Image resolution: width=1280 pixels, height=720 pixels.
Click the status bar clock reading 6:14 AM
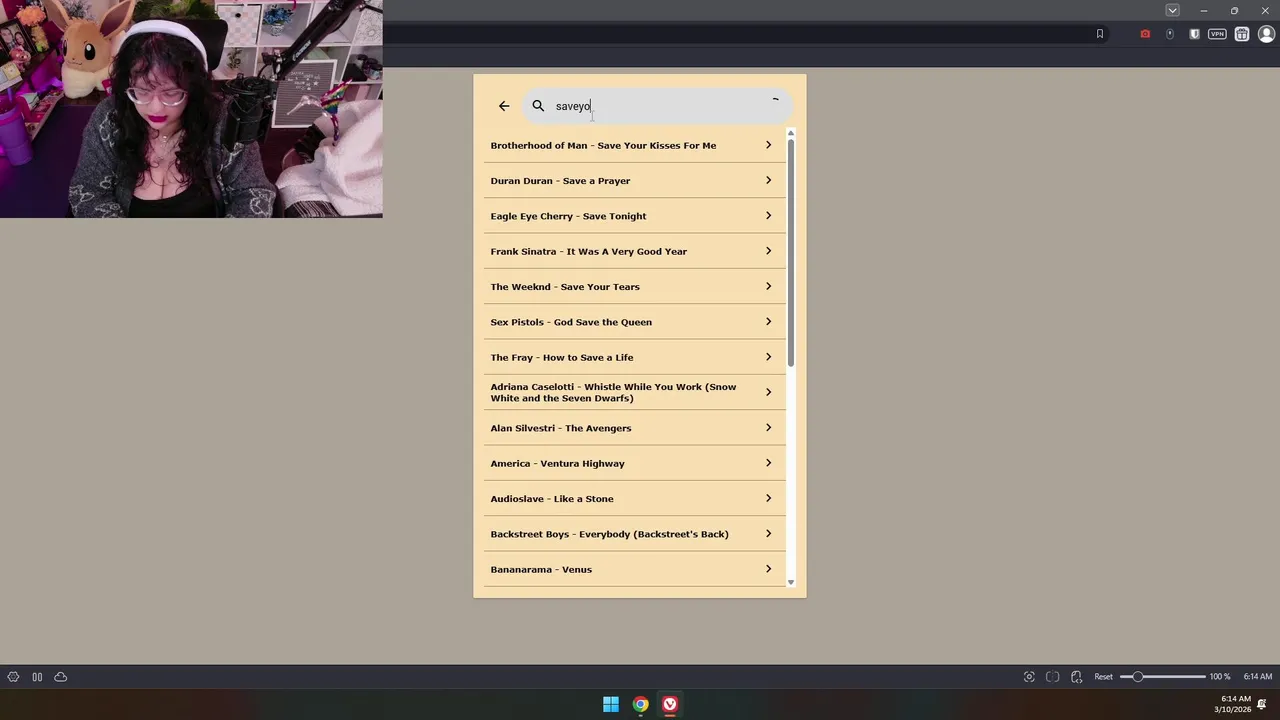[1257, 677]
